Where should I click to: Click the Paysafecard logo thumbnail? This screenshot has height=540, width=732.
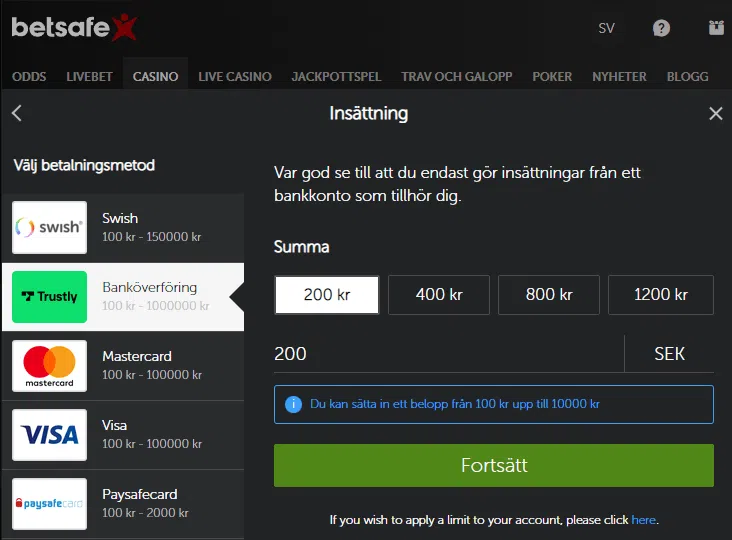pos(49,504)
